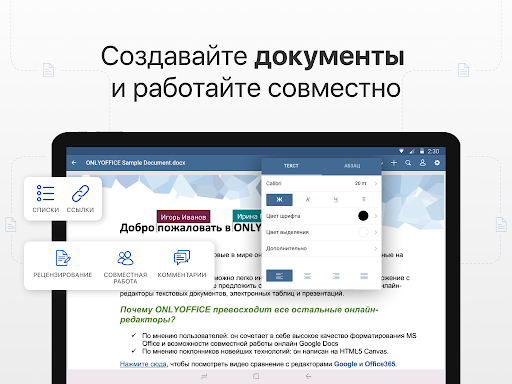Expand the Цвет выделения highlight row

click(x=321, y=232)
